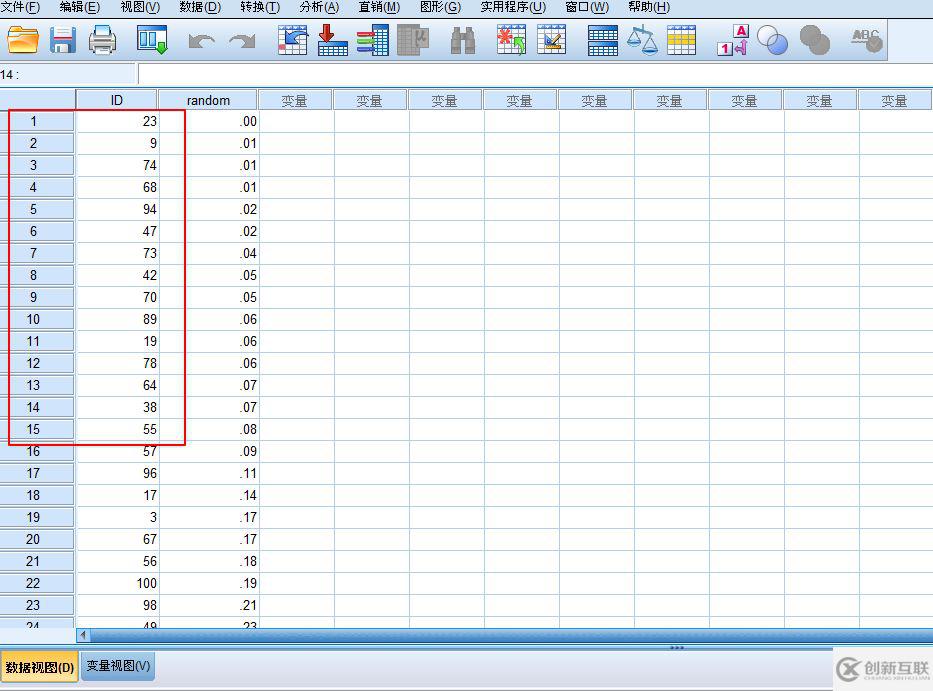Click the ID cell containing 23
This screenshot has height=691, width=933.
click(117, 121)
